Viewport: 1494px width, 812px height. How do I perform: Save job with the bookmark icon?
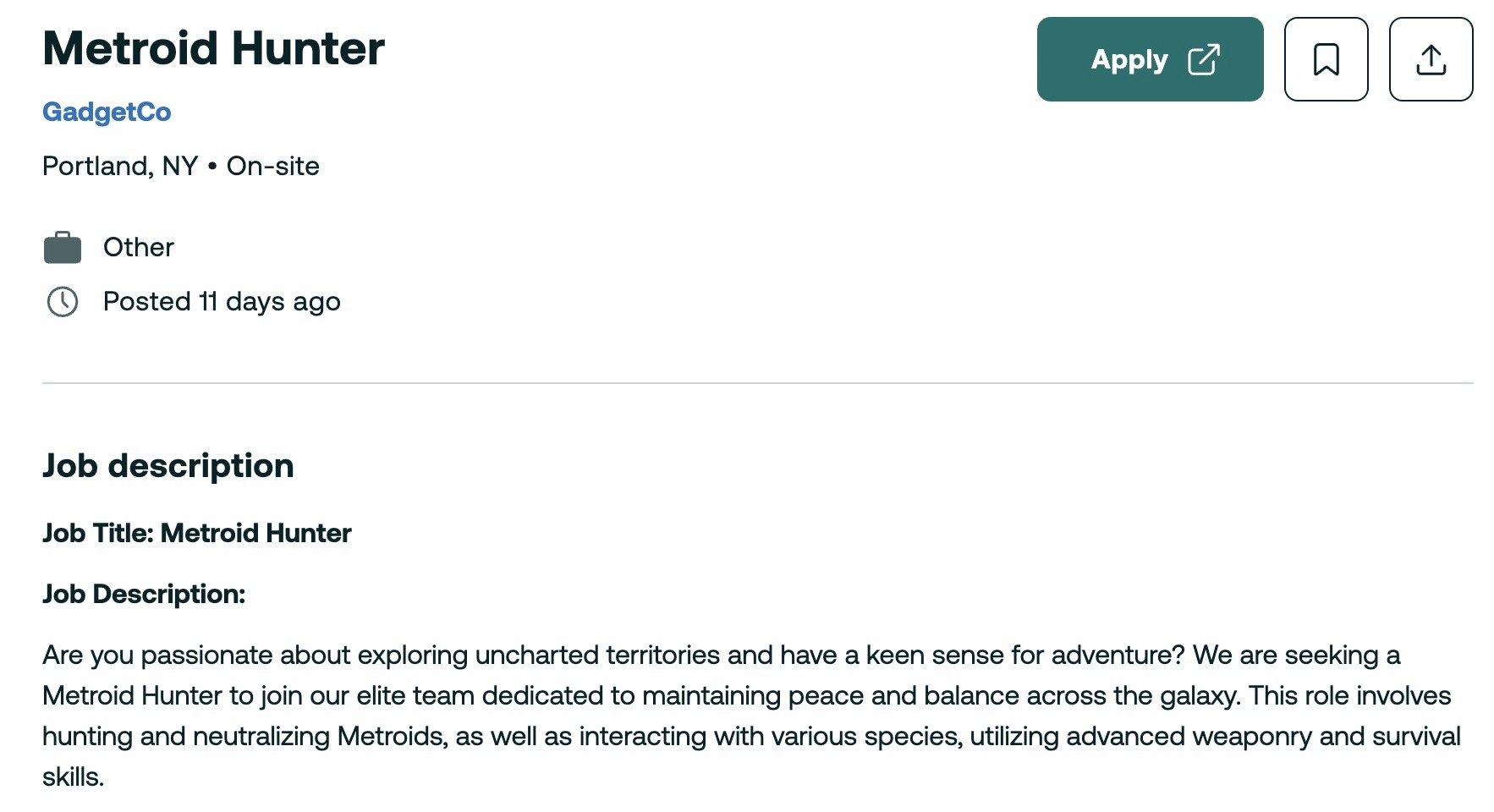click(x=1326, y=59)
